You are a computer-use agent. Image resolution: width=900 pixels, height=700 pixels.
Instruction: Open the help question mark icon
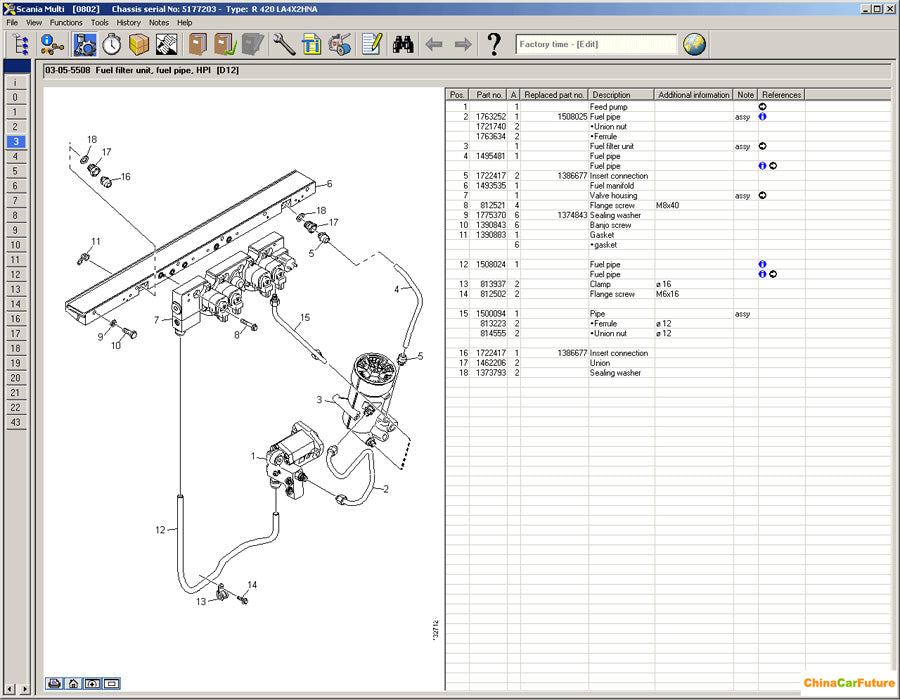[x=493, y=44]
